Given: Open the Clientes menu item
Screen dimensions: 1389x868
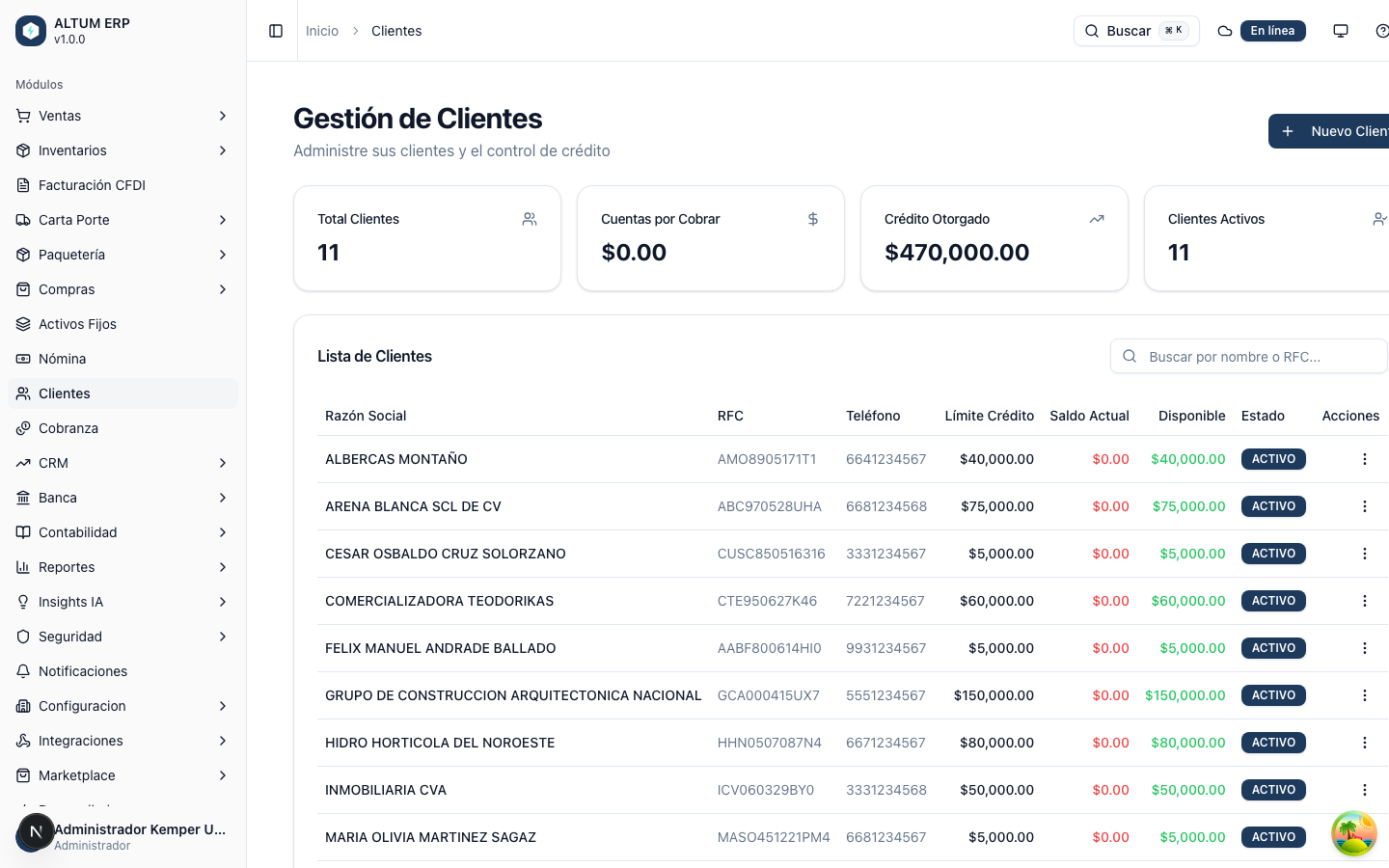Looking at the screenshot, I should (x=123, y=393).
